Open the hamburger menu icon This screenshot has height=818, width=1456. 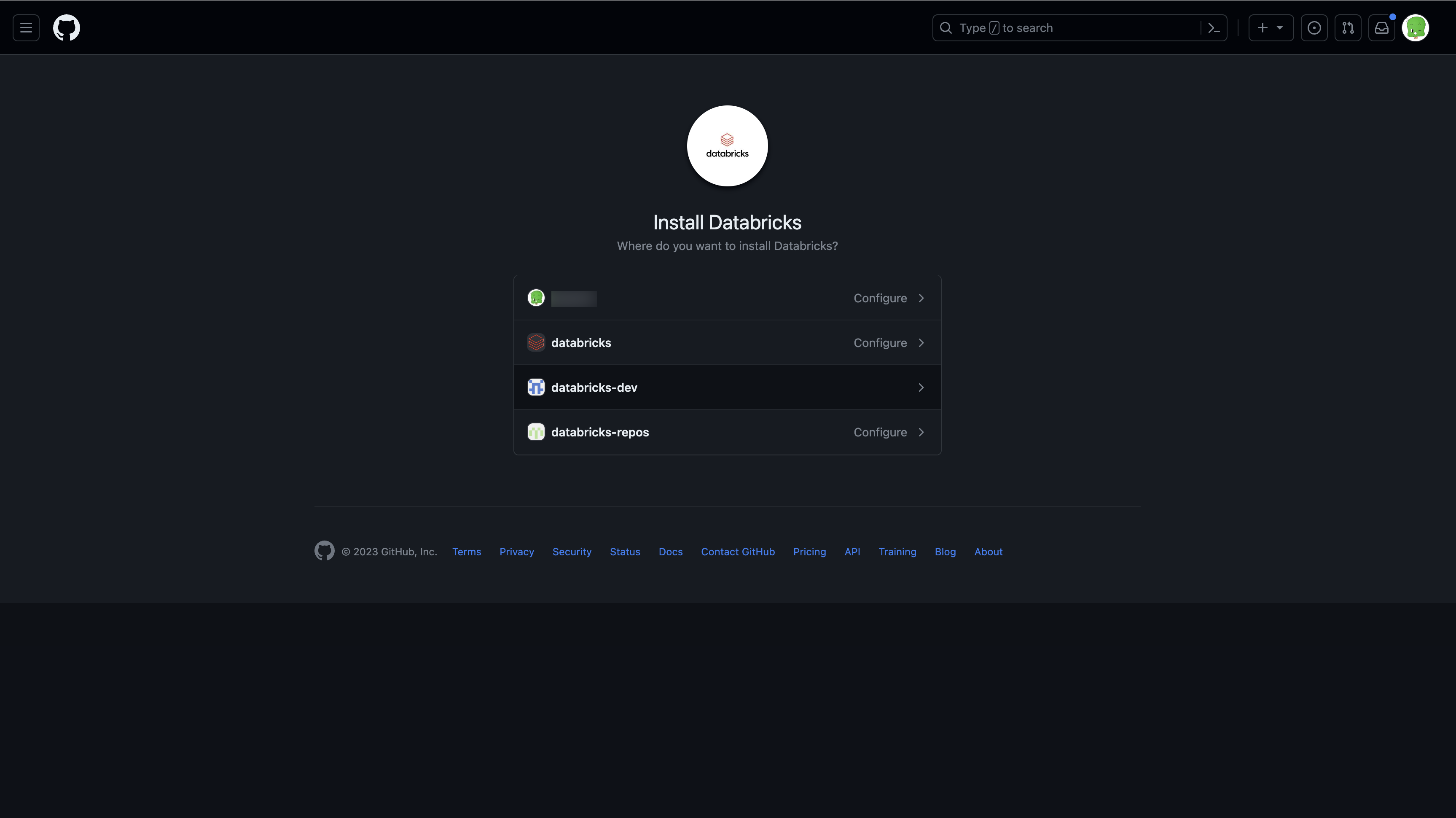pyautogui.click(x=25, y=27)
